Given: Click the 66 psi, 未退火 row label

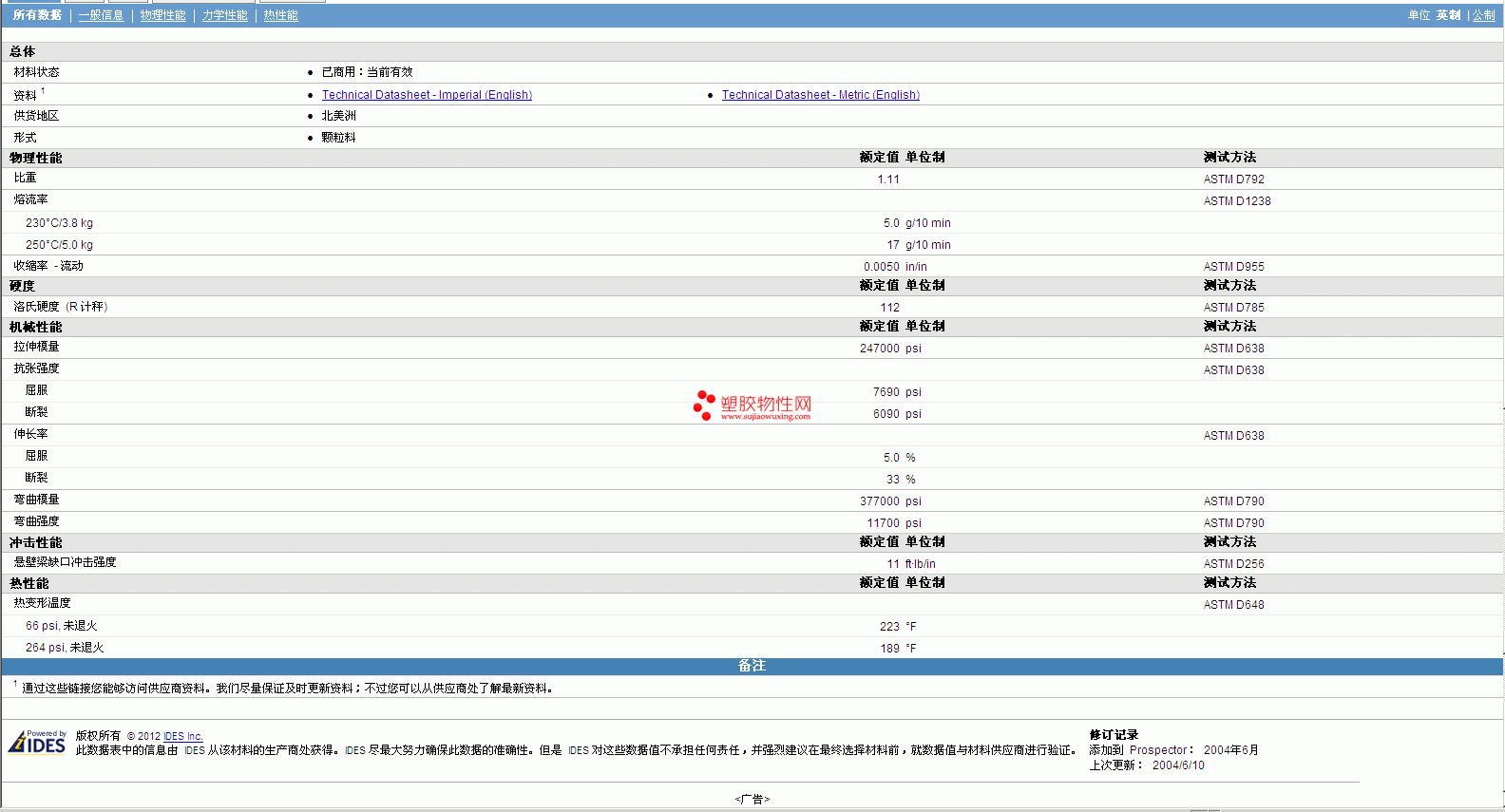Looking at the screenshot, I should pyautogui.click(x=61, y=626).
